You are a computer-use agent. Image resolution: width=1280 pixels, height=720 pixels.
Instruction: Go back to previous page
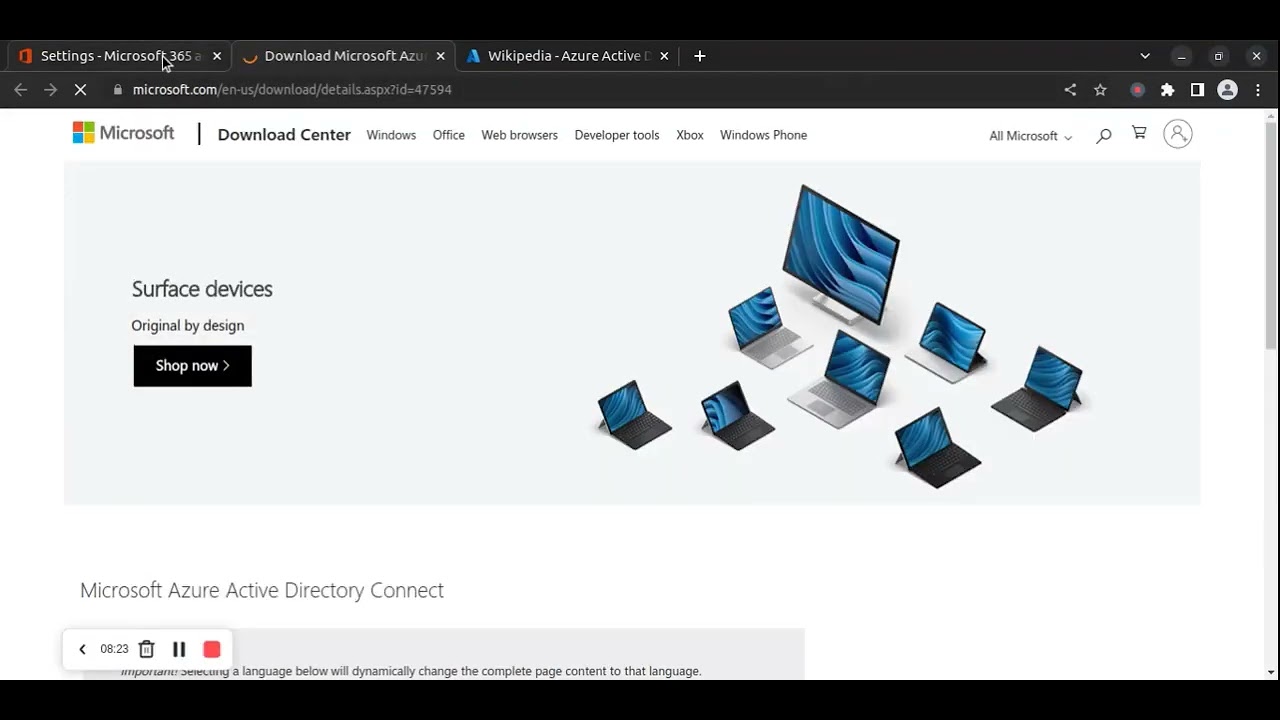(x=20, y=90)
